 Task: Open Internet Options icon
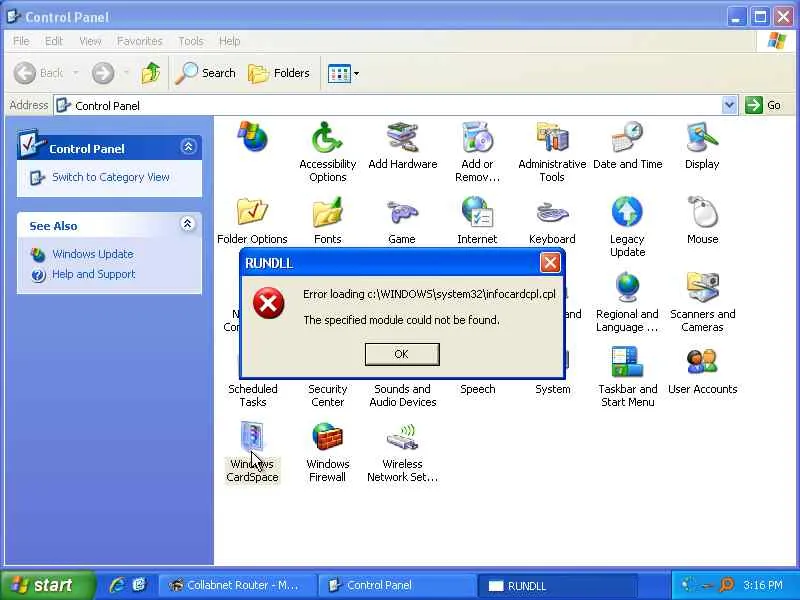[477, 220]
